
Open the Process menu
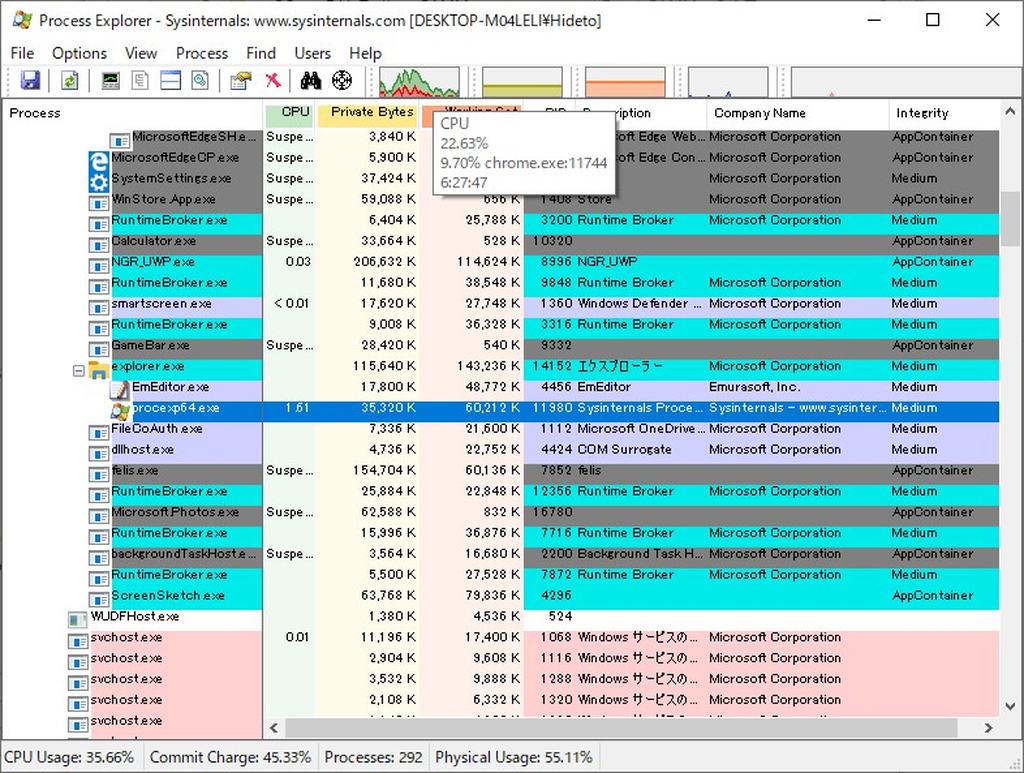(202, 53)
